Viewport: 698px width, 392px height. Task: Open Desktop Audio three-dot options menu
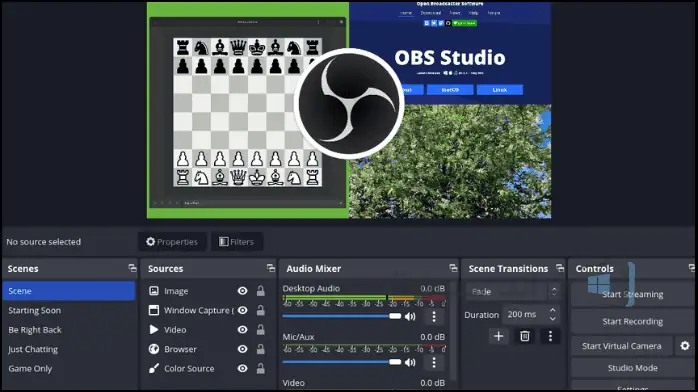434,316
